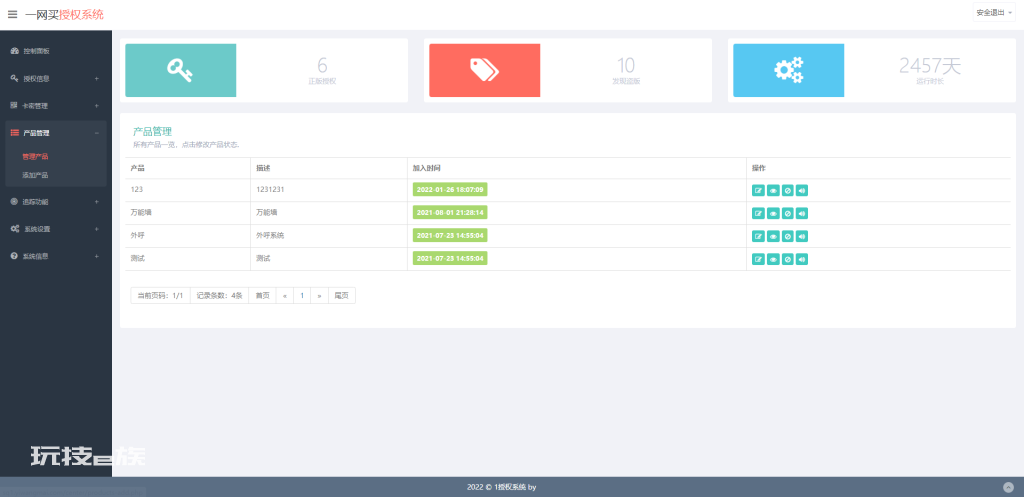Go to 尾页 in pagination
The image size is (1024, 497).
pyautogui.click(x=342, y=295)
